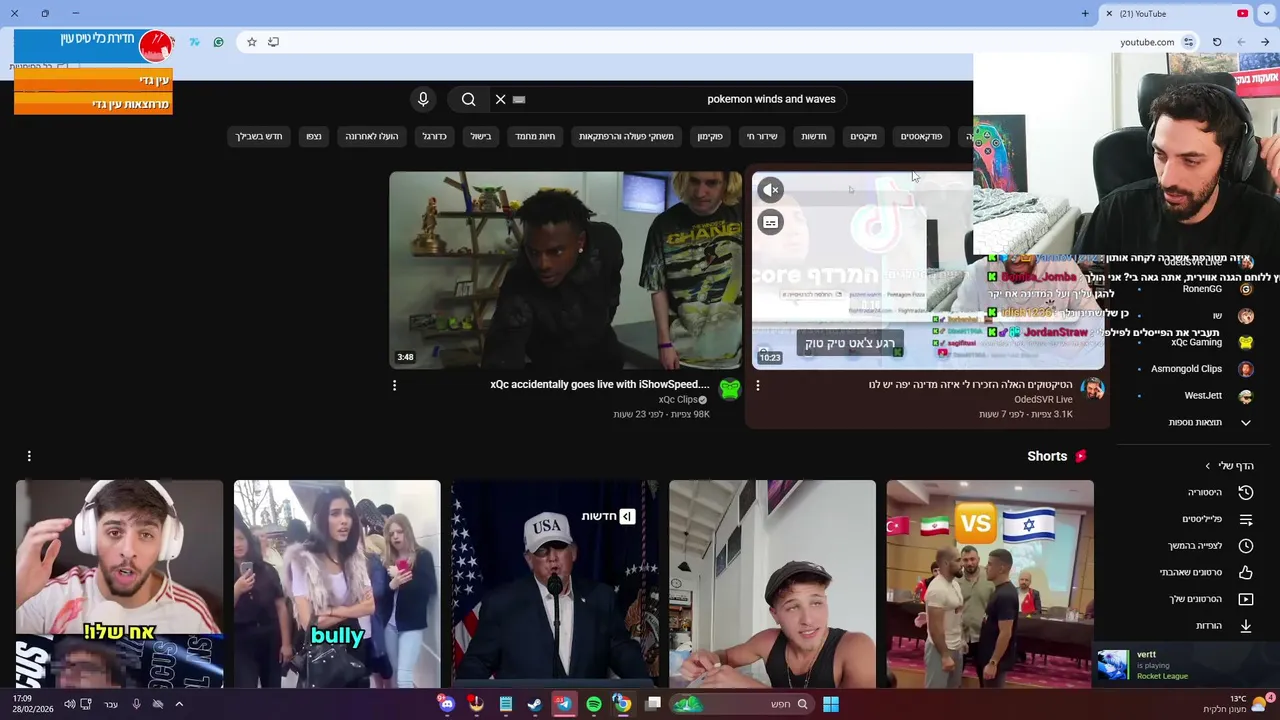Viewport: 1280px width, 720px height.
Task: Open Windows Start button on taskbar
Action: click(x=831, y=704)
